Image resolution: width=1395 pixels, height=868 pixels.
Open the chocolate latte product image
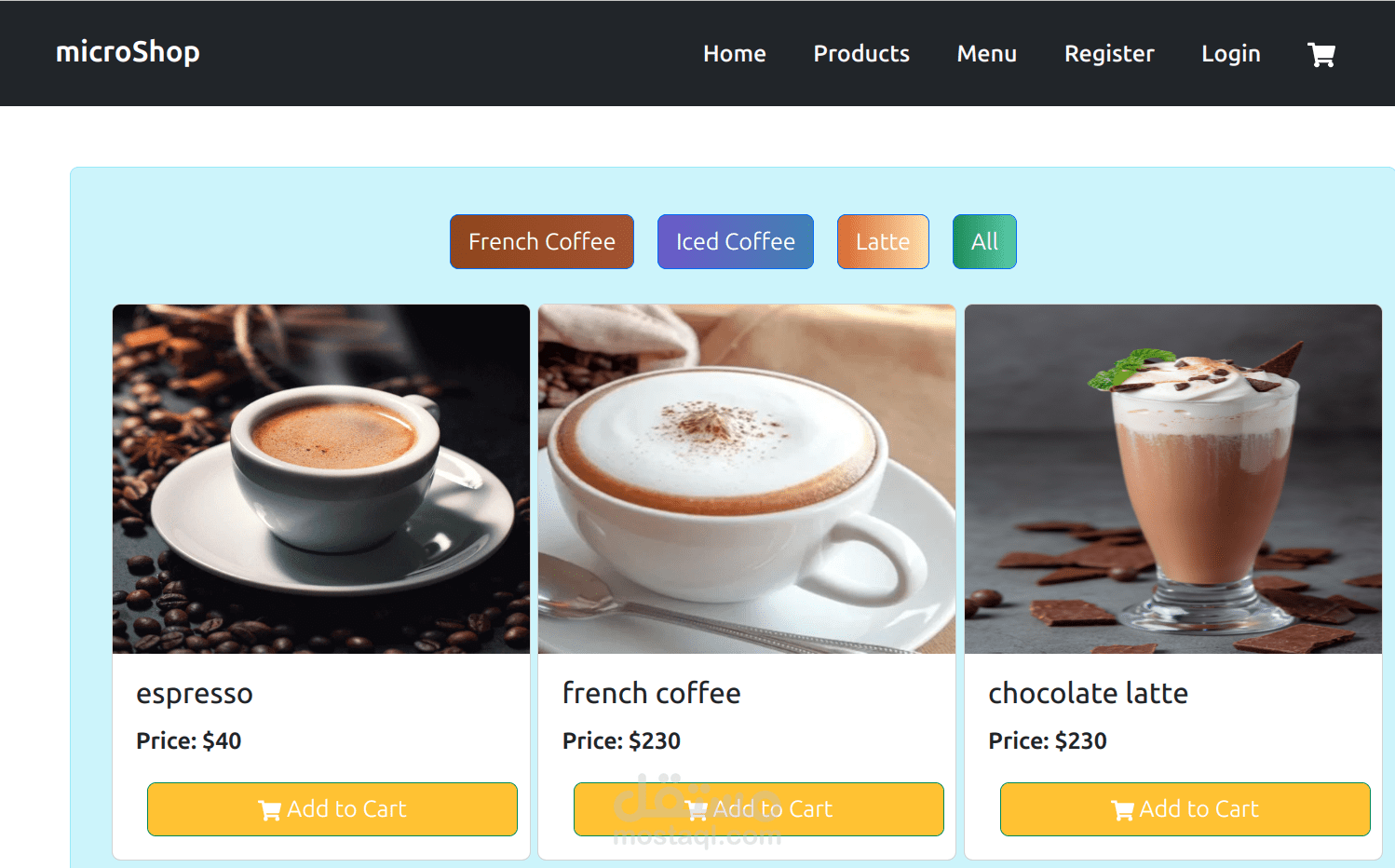click(1173, 479)
